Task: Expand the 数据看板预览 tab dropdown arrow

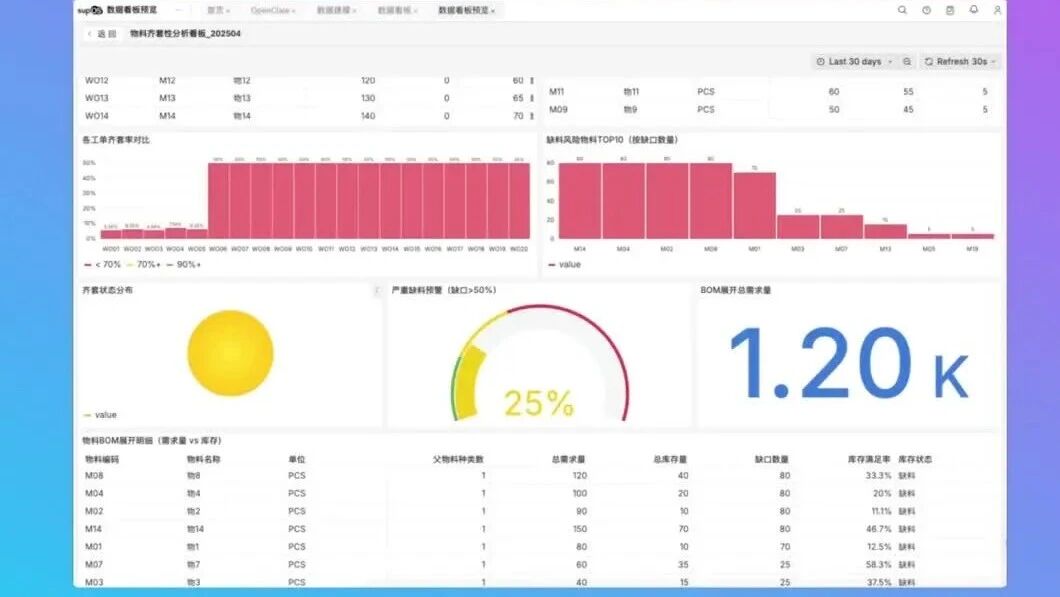Action: pos(493,11)
